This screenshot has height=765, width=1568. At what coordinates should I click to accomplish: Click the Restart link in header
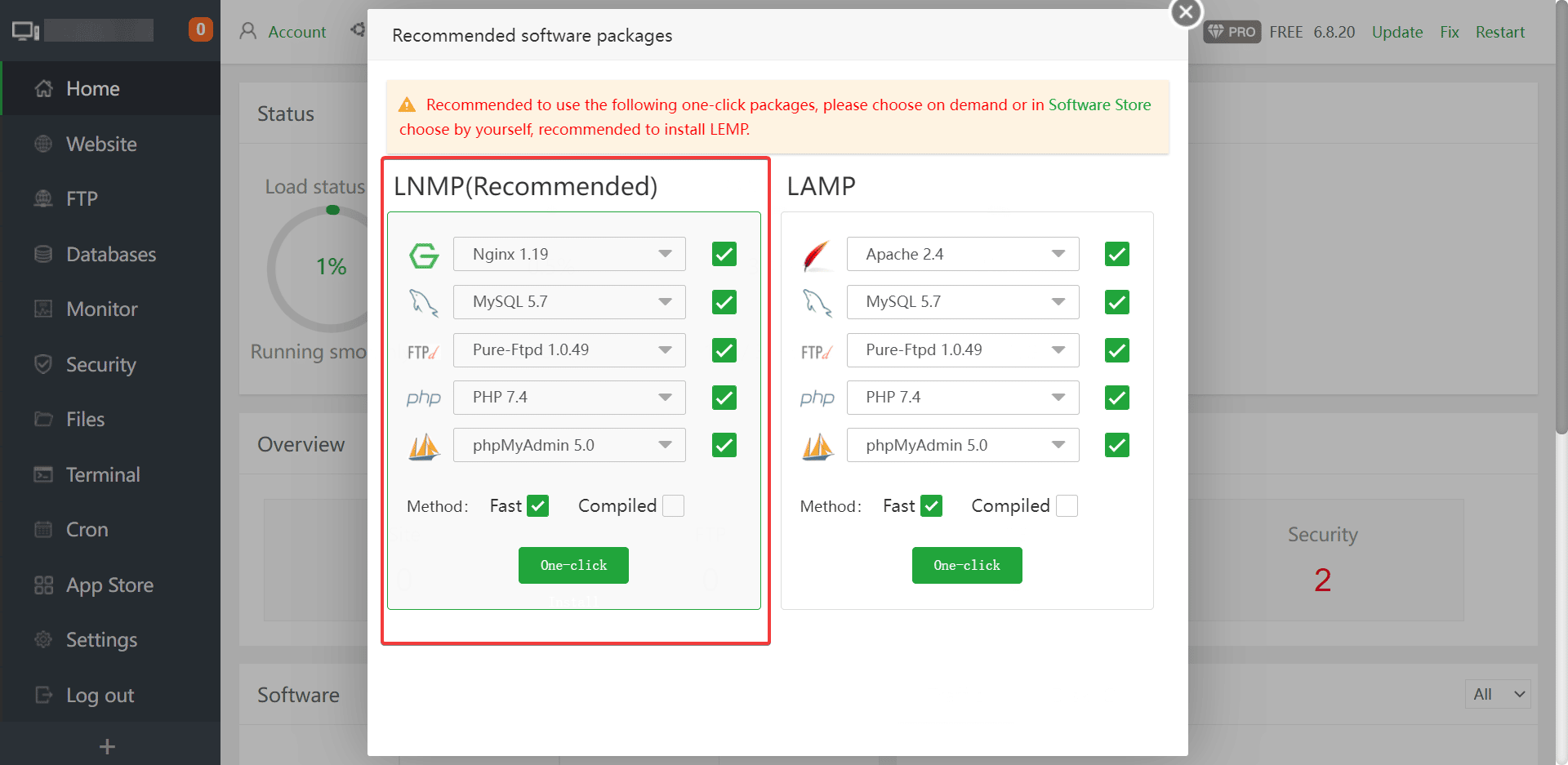[1500, 32]
